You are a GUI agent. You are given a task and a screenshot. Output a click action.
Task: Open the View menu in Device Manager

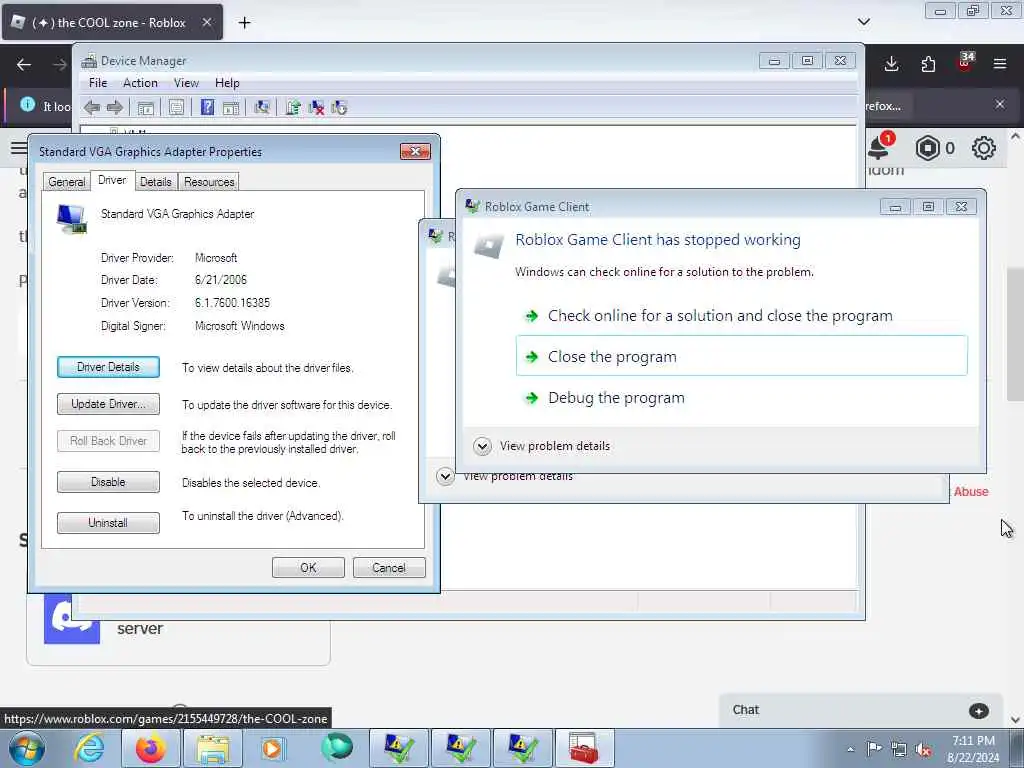click(186, 83)
